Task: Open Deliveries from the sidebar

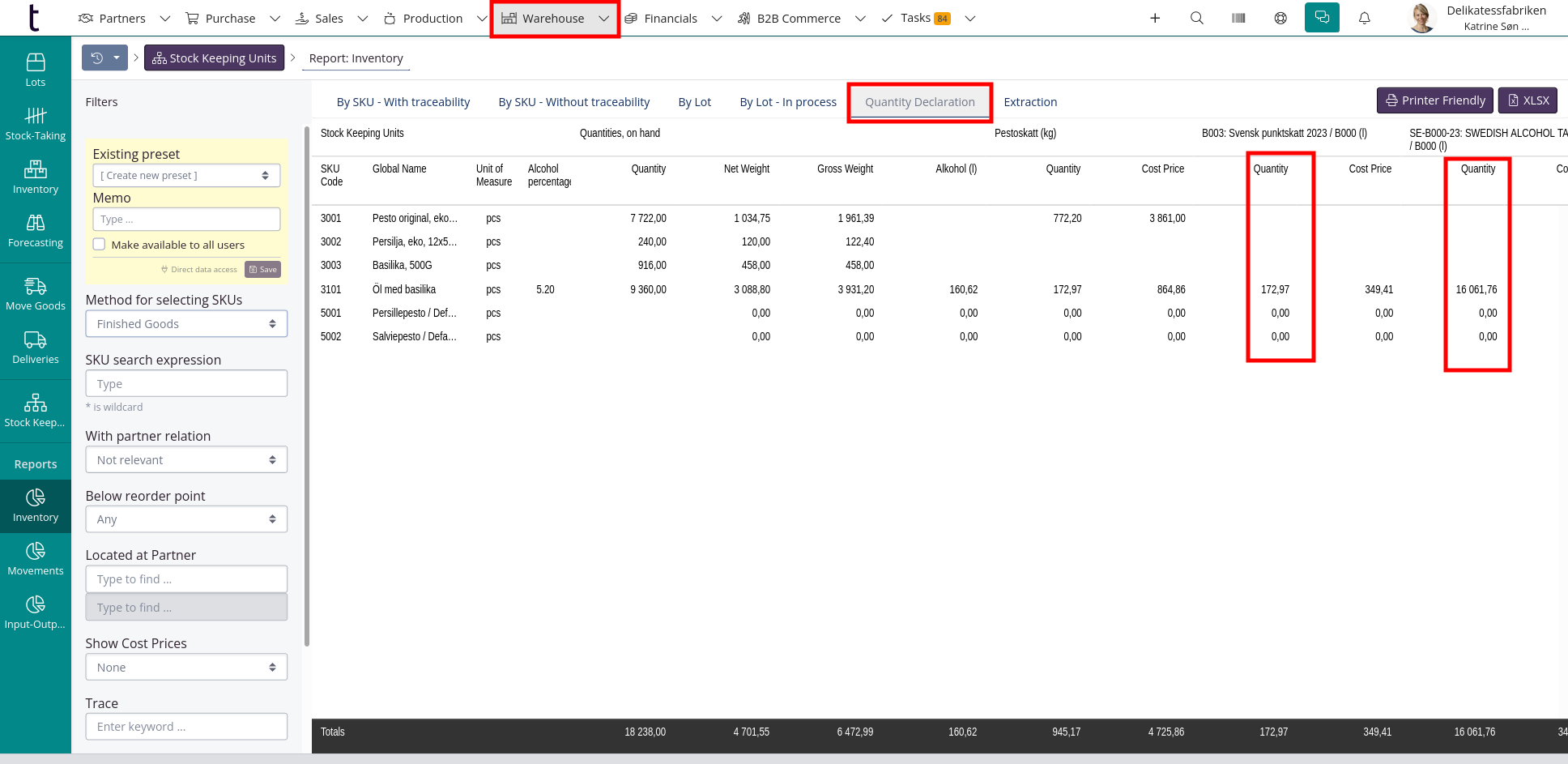Action: coord(36,347)
